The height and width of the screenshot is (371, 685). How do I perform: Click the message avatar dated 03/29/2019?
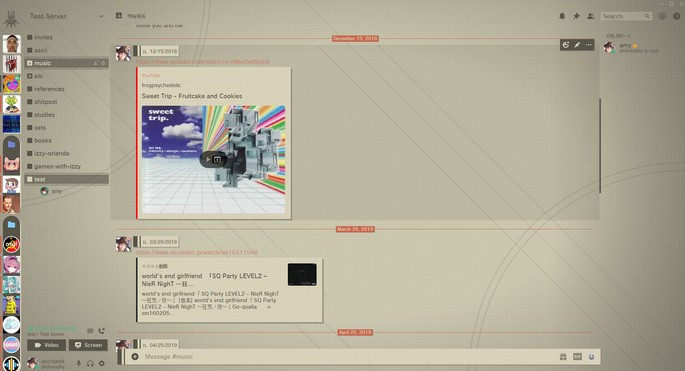click(x=123, y=244)
